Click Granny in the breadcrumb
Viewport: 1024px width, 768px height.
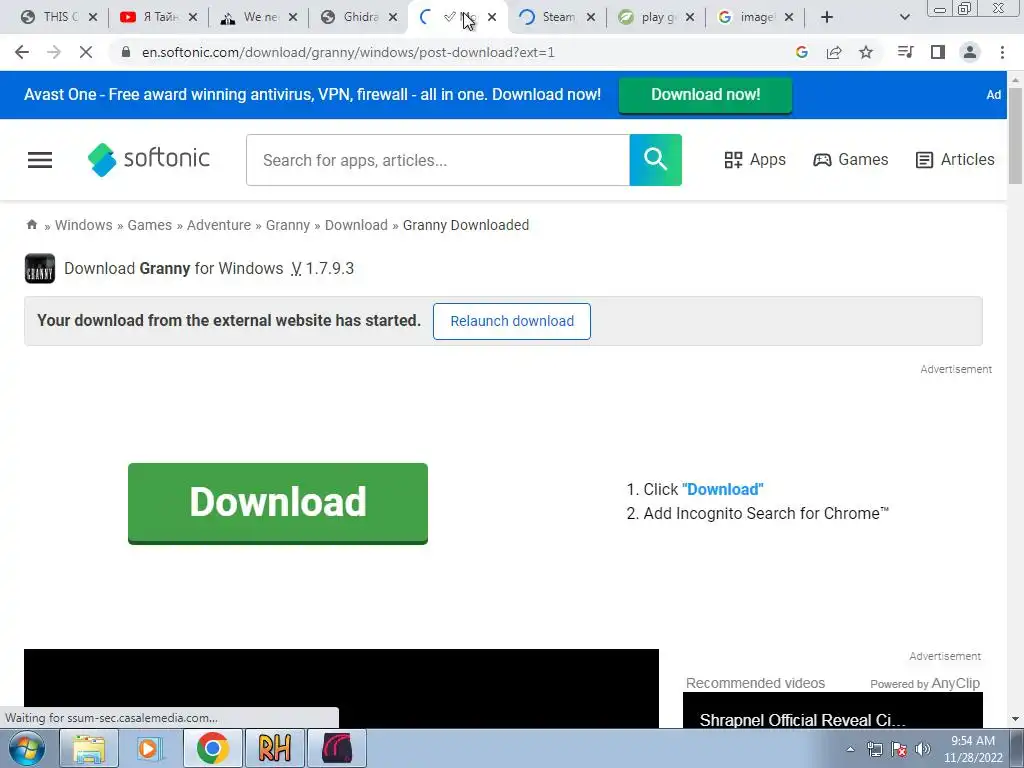287,225
